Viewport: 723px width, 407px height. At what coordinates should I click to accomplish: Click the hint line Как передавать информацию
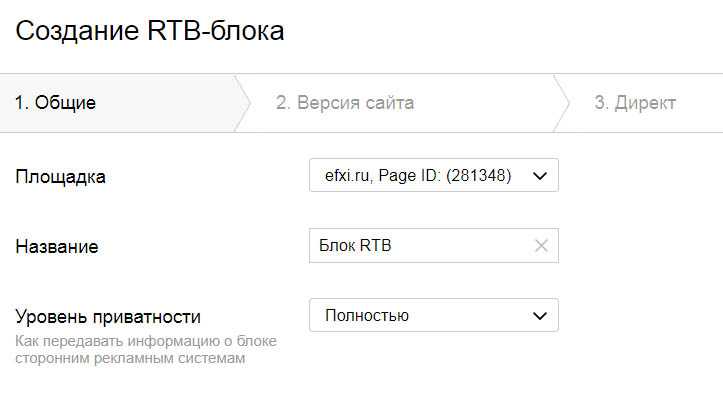146,342
